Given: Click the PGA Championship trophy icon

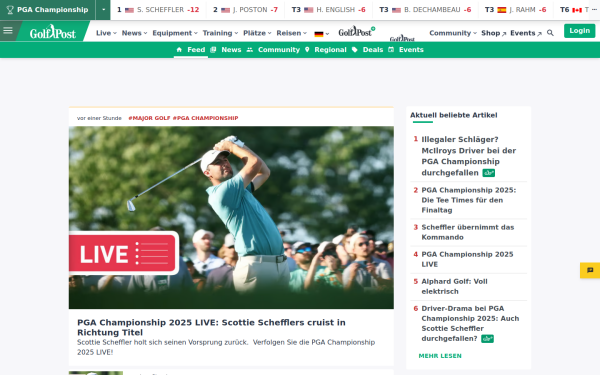Looking at the screenshot, I should 10,10.
